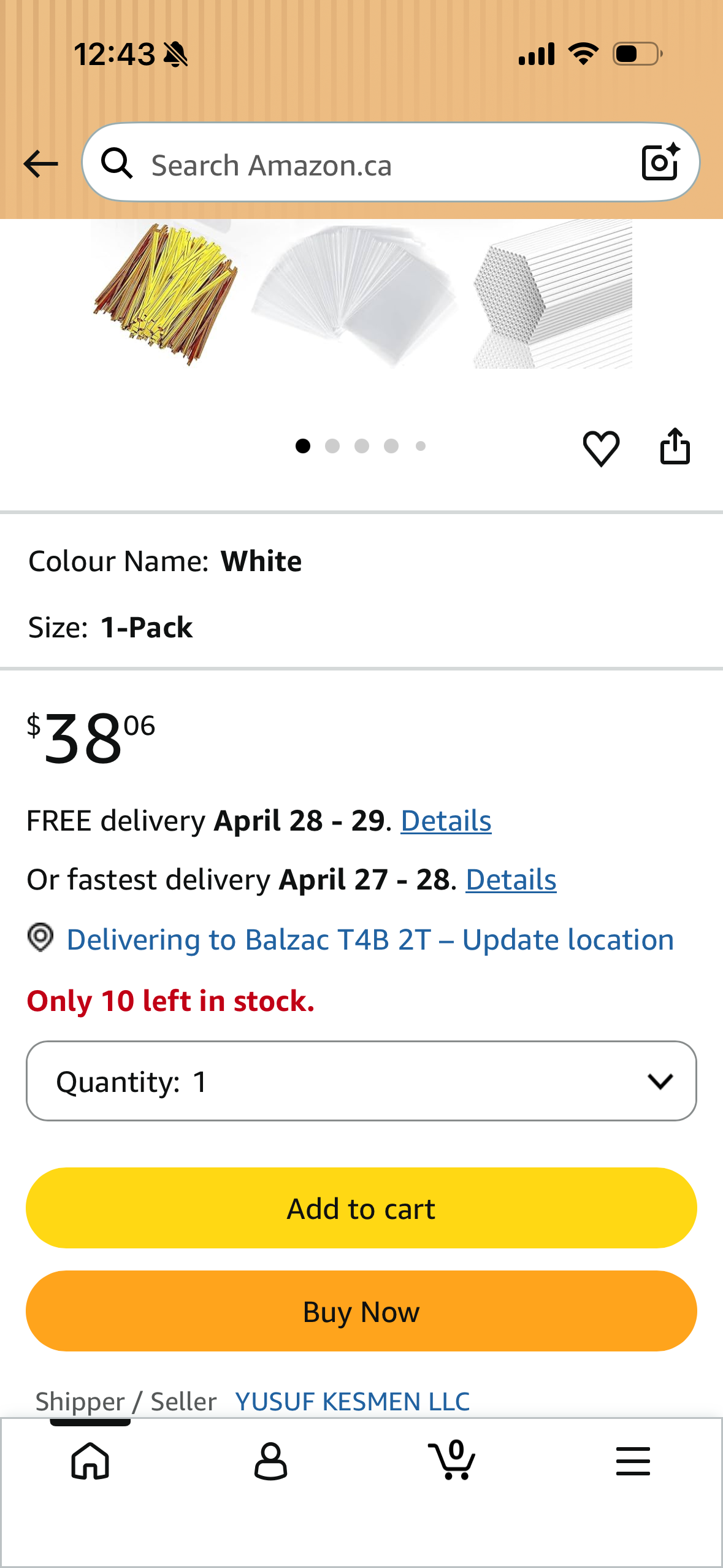Image resolution: width=723 pixels, height=1568 pixels.
Task: Open the account profile tab
Action: [270, 1461]
